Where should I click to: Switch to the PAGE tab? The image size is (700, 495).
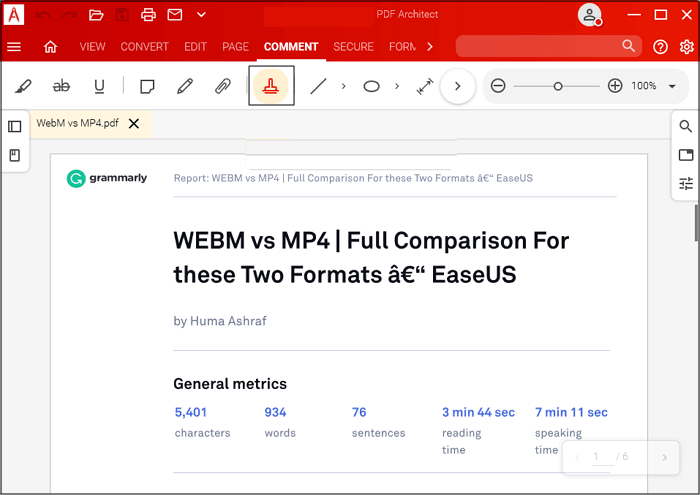[x=235, y=47]
